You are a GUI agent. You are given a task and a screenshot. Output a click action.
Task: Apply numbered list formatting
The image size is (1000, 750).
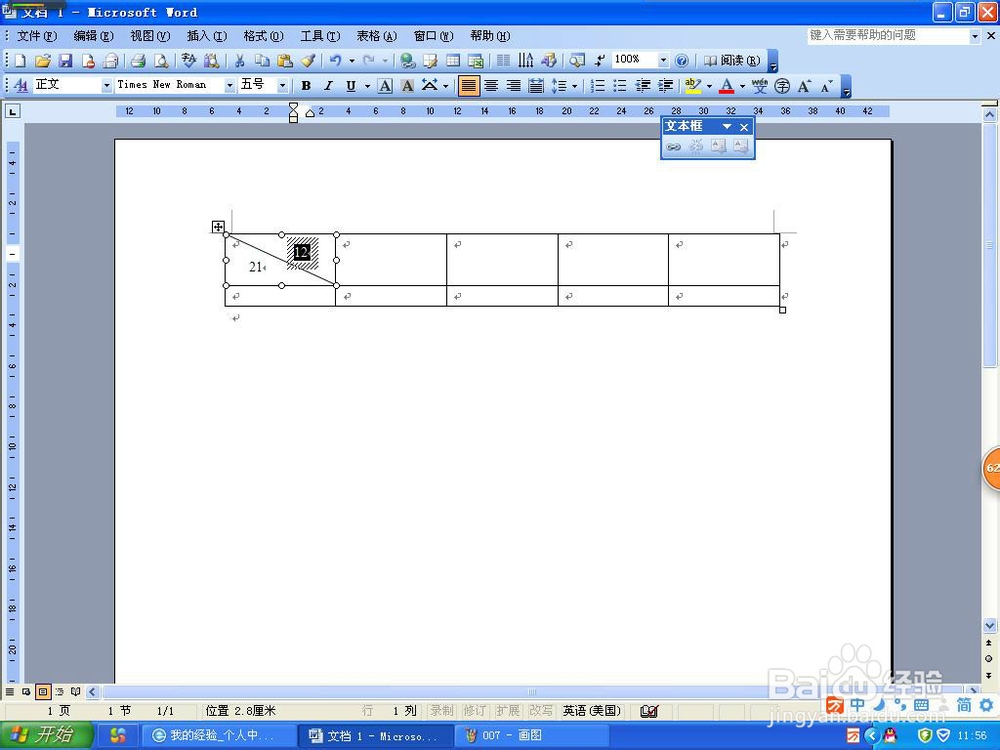[x=598, y=85]
